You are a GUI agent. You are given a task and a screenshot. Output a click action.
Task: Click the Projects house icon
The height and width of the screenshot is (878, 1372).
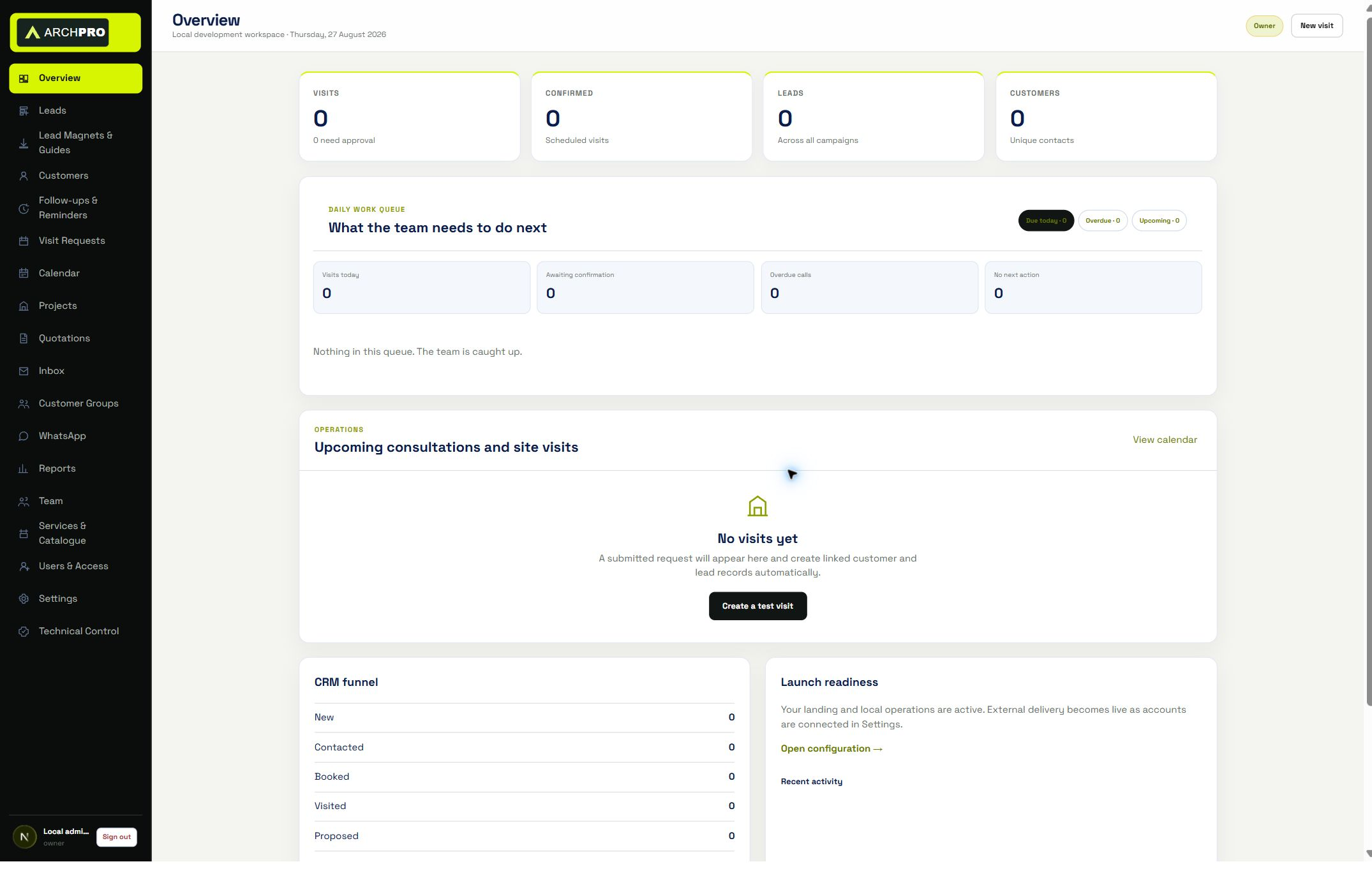(x=24, y=306)
